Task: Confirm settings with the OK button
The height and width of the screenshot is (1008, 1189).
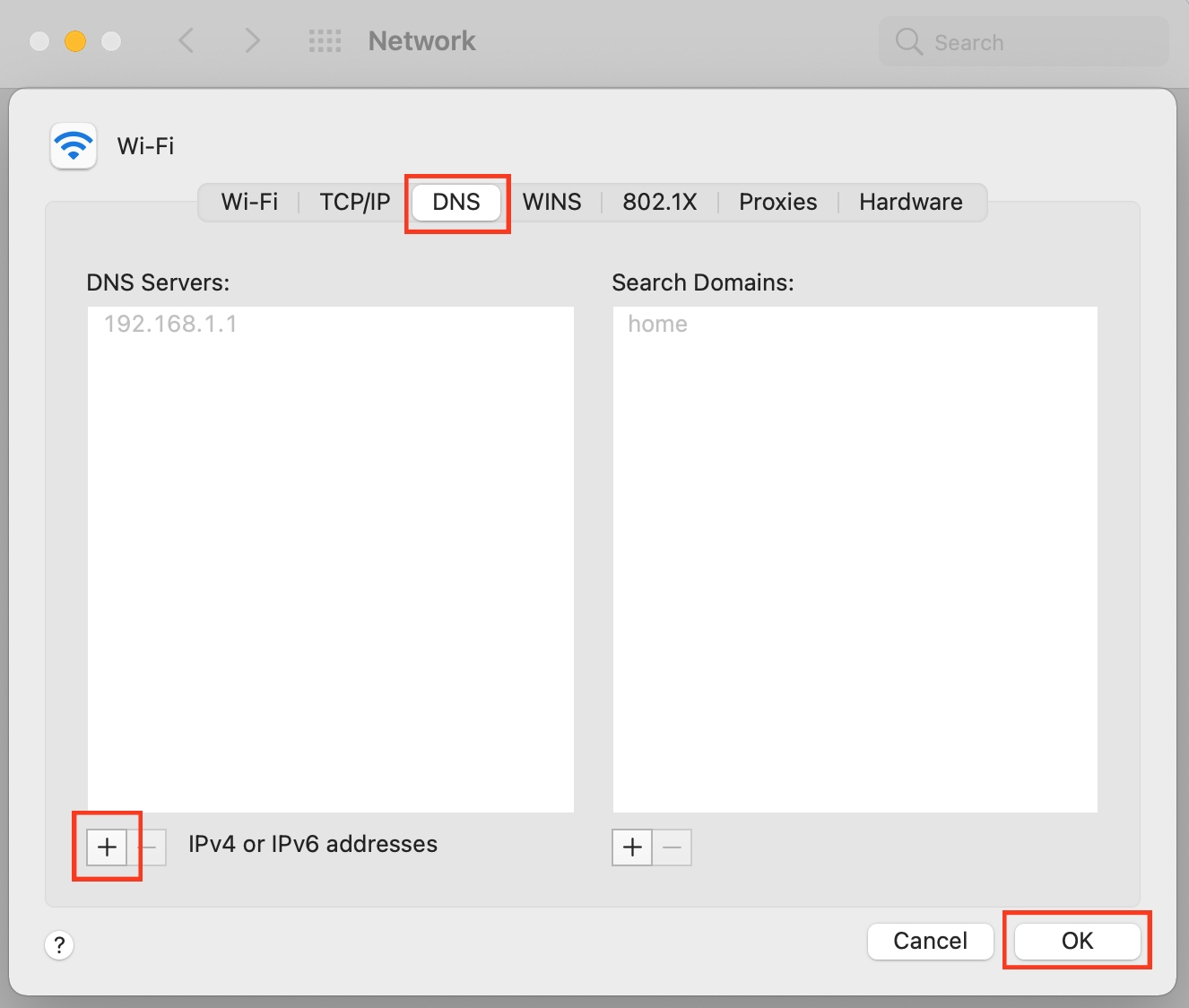Action: click(1078, 941)
